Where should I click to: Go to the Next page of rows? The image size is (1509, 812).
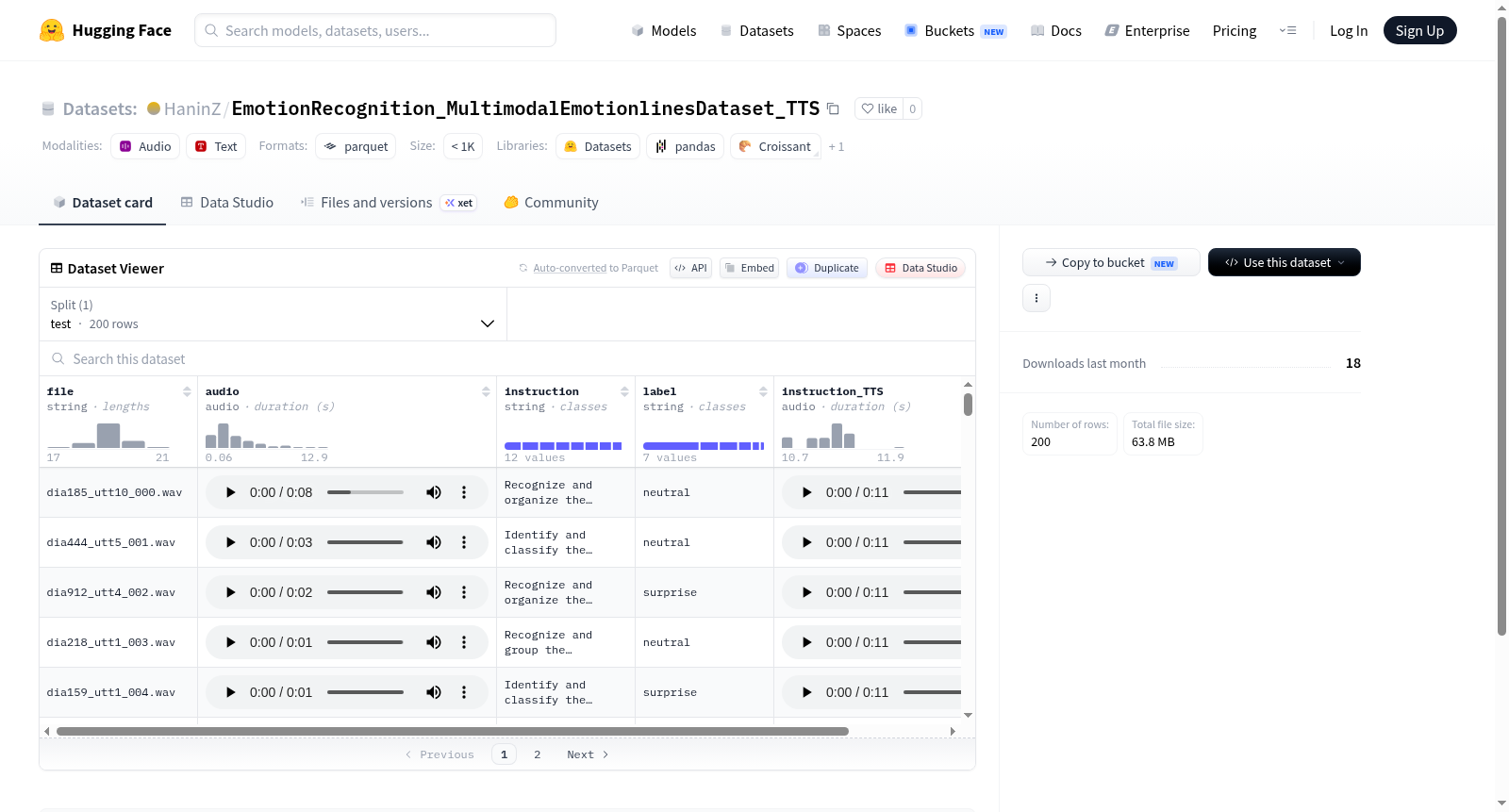(x=588, y=754)
